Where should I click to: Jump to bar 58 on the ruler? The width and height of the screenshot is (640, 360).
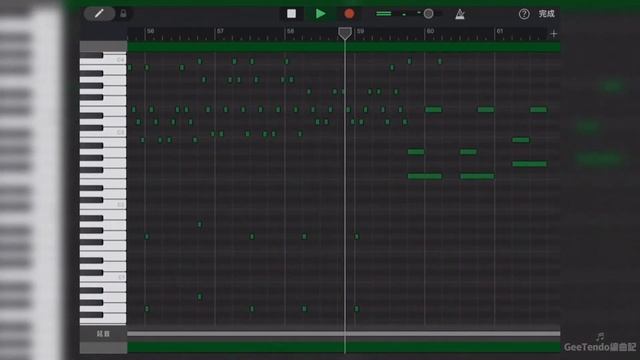(x=290, y=31)
